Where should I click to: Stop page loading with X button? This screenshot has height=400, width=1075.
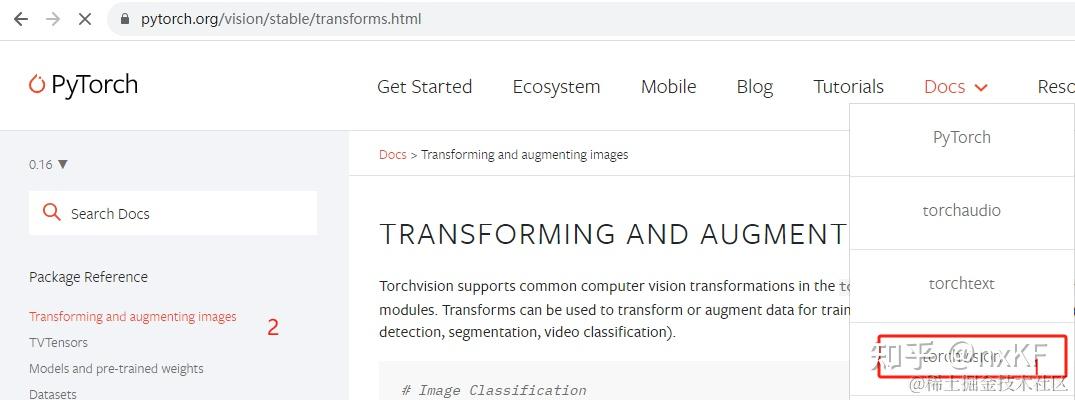pyautogui.click(x=85, y=19)
